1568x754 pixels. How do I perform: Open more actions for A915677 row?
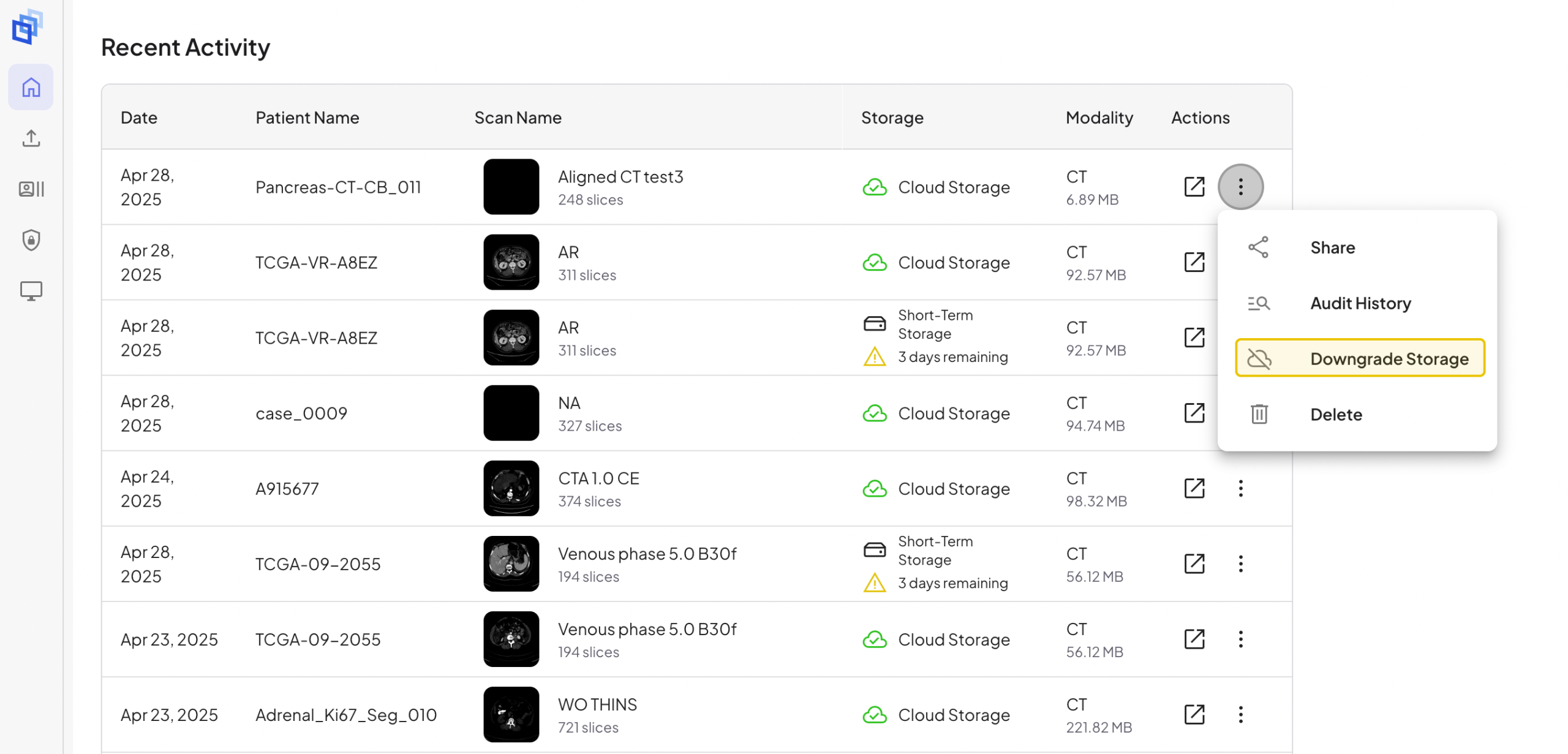coord(1240,488)
